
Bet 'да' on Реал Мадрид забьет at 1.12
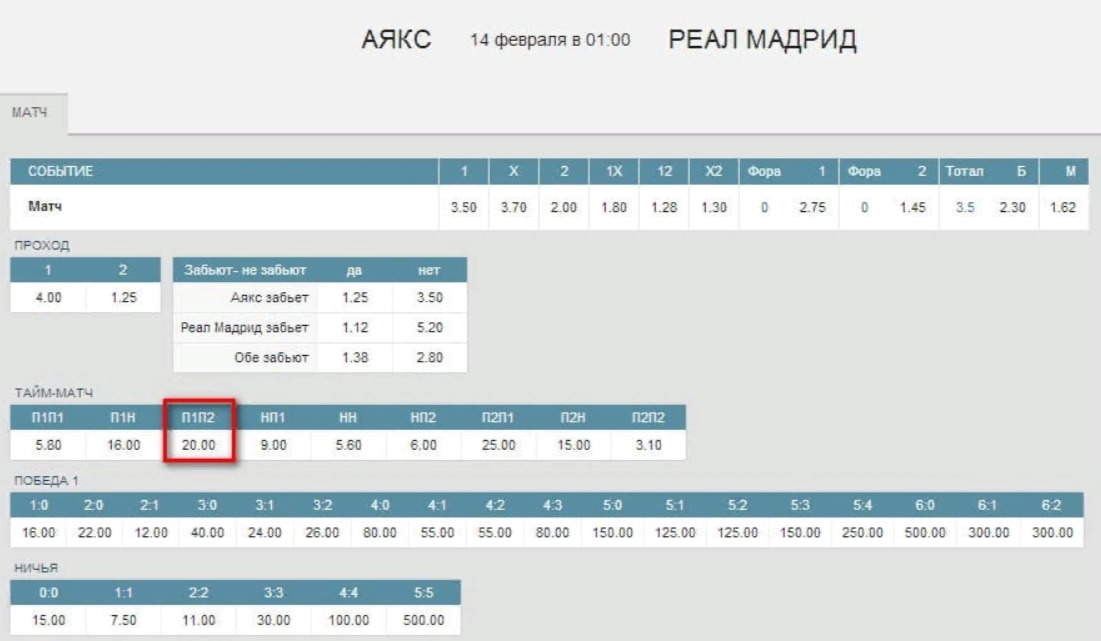pos(355,328)
